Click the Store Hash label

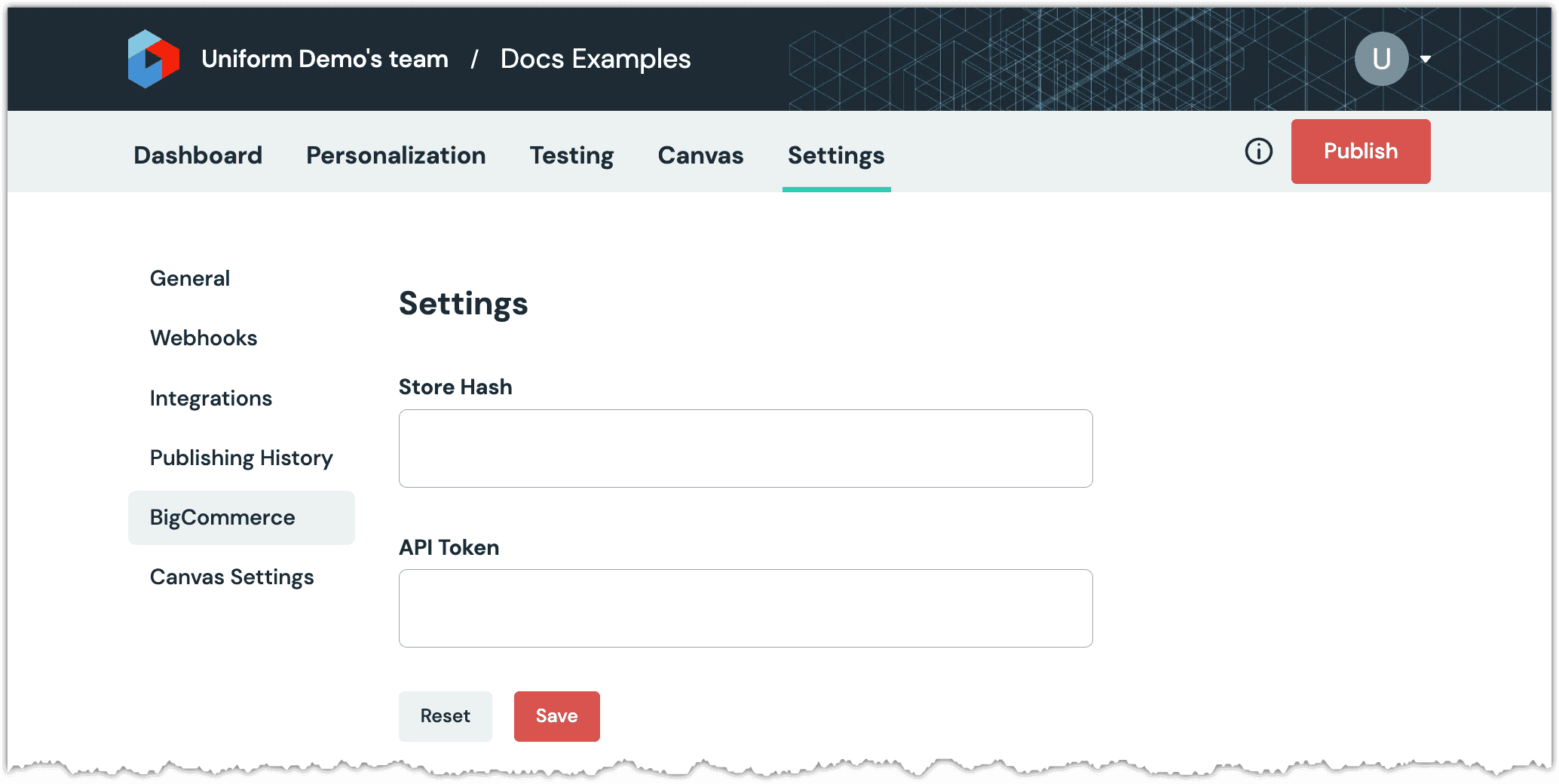coord(455,387)
